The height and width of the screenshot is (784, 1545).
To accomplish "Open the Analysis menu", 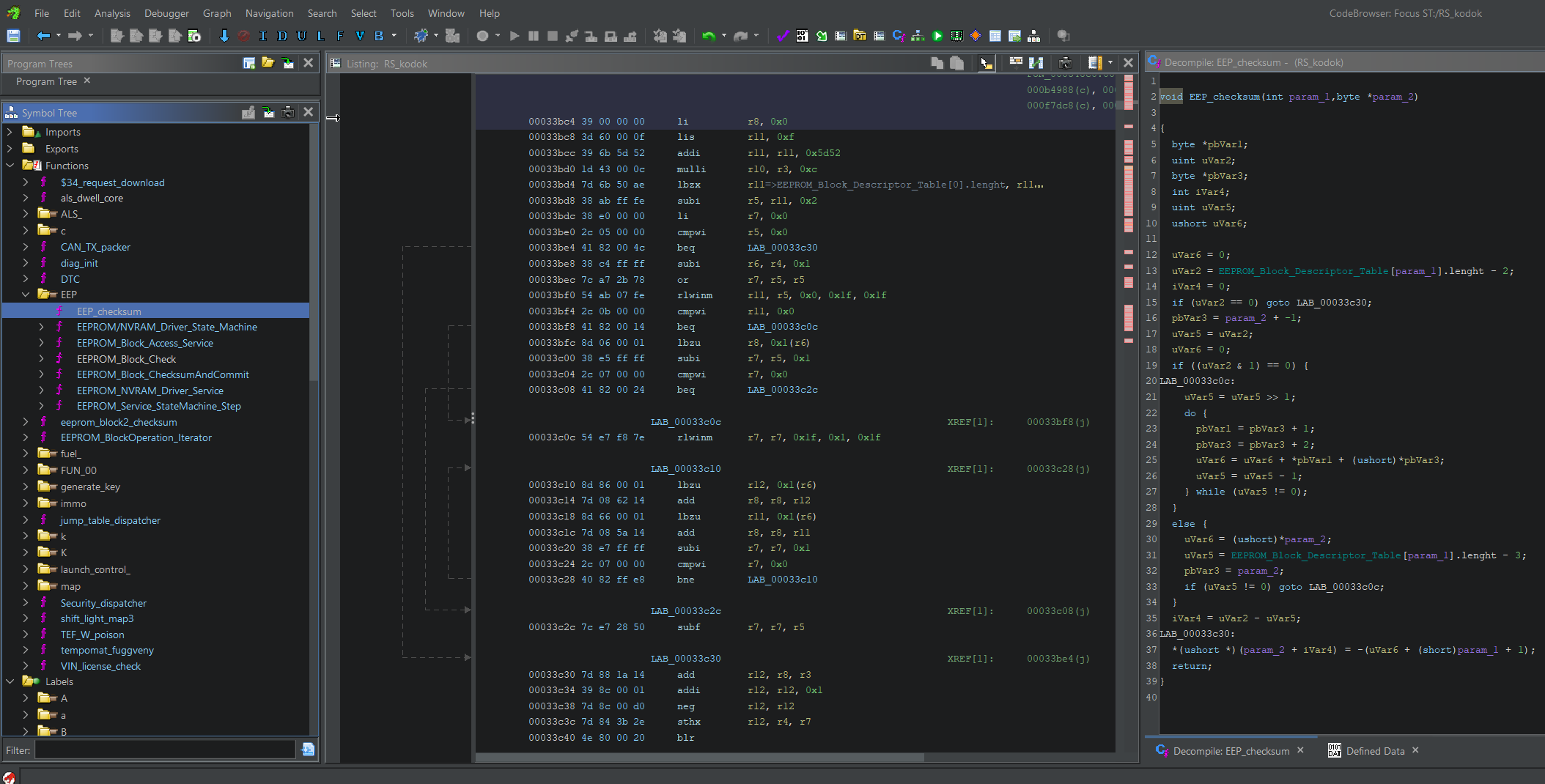I will pyautogui.click(x=112, y=13).
